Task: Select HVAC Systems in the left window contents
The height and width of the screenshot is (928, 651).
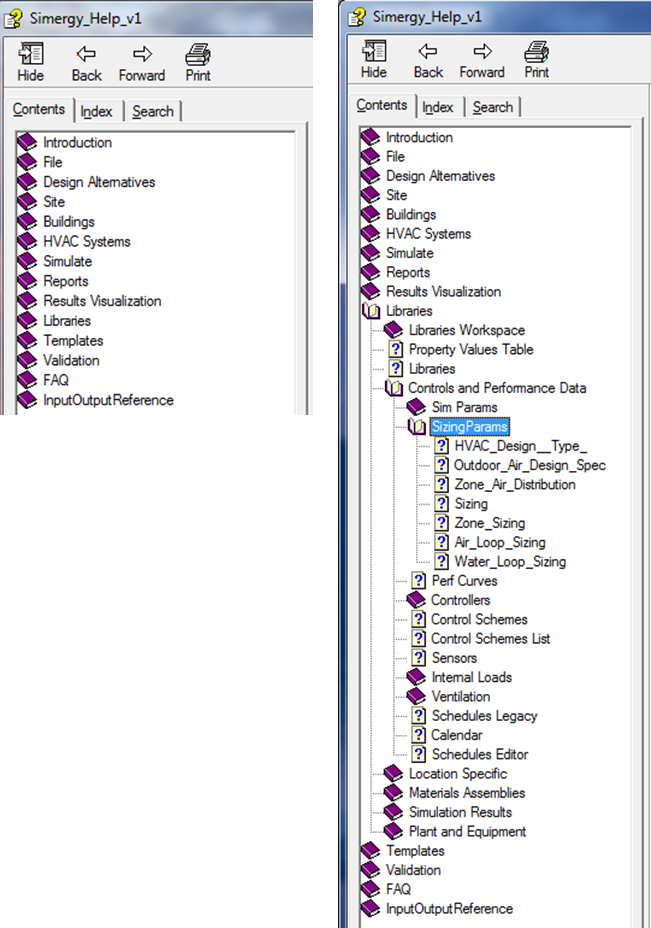Action: [x=86, y=241]
